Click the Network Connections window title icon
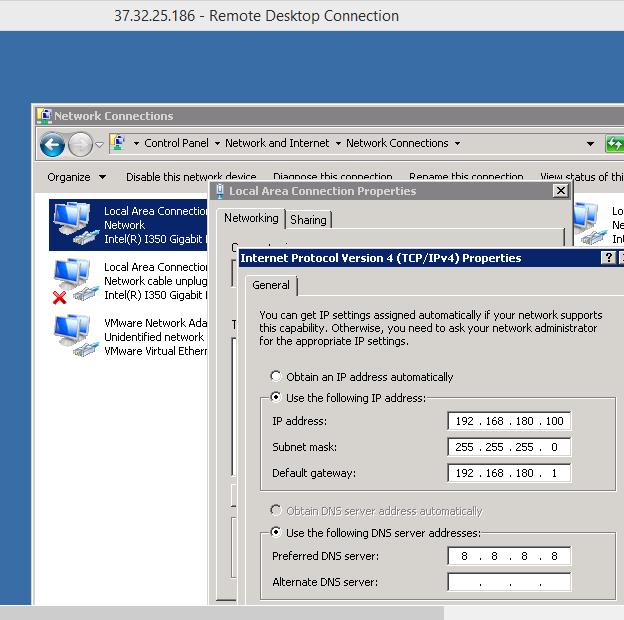624x620 pixels. 44,116
